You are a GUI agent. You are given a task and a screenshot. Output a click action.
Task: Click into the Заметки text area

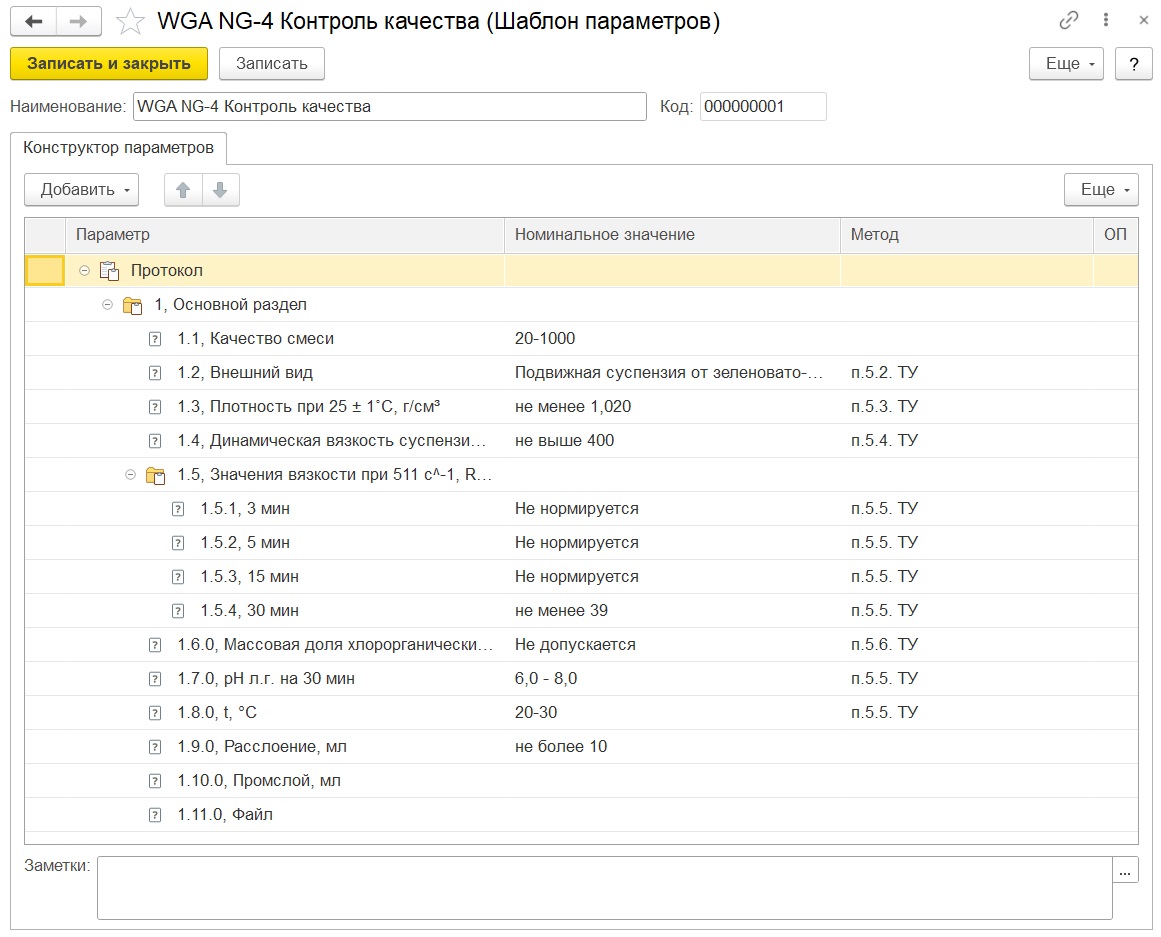click(x=604, y=888)
